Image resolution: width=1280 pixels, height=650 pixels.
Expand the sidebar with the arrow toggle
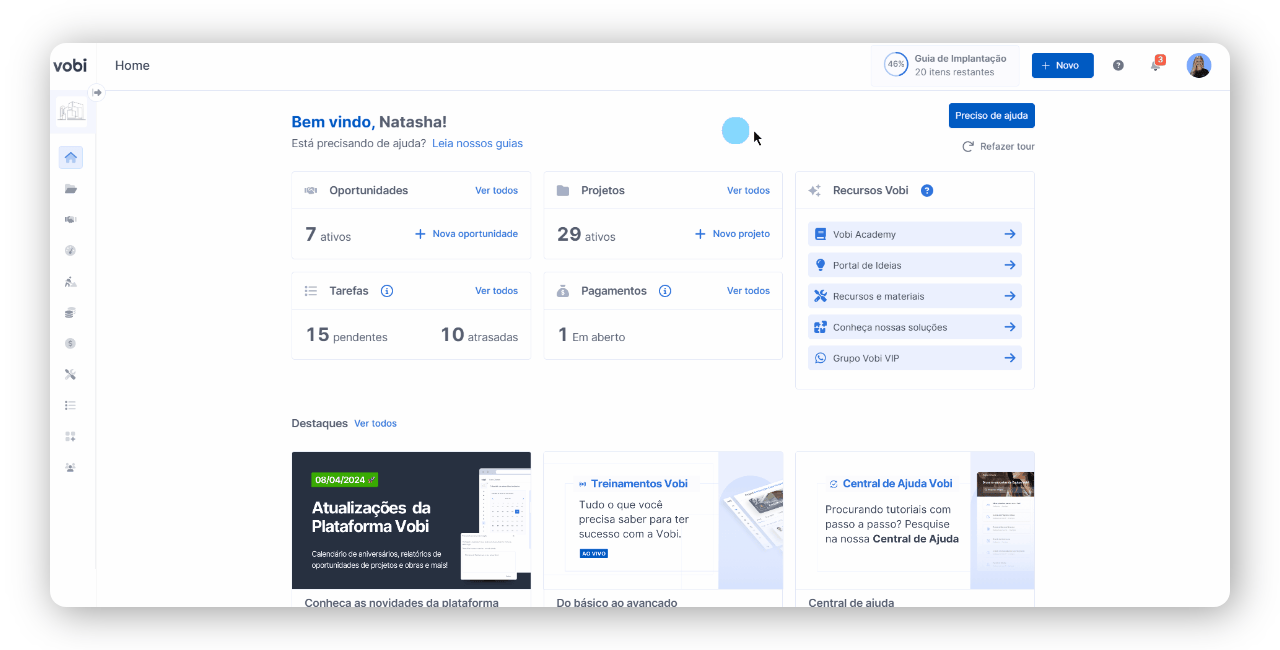[97, 92]
